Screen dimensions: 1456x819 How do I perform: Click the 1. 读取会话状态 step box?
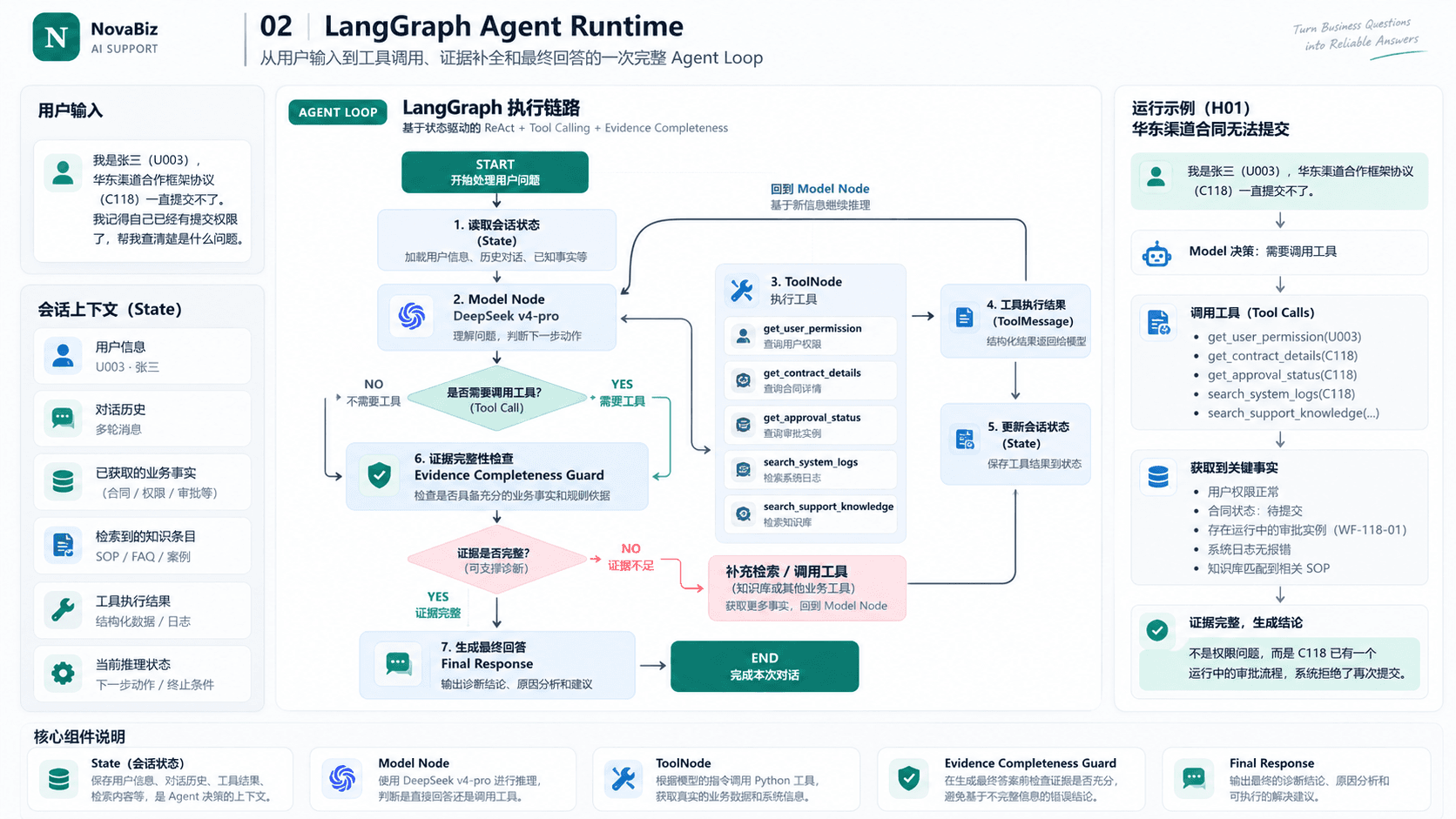[x=496, y=240]
